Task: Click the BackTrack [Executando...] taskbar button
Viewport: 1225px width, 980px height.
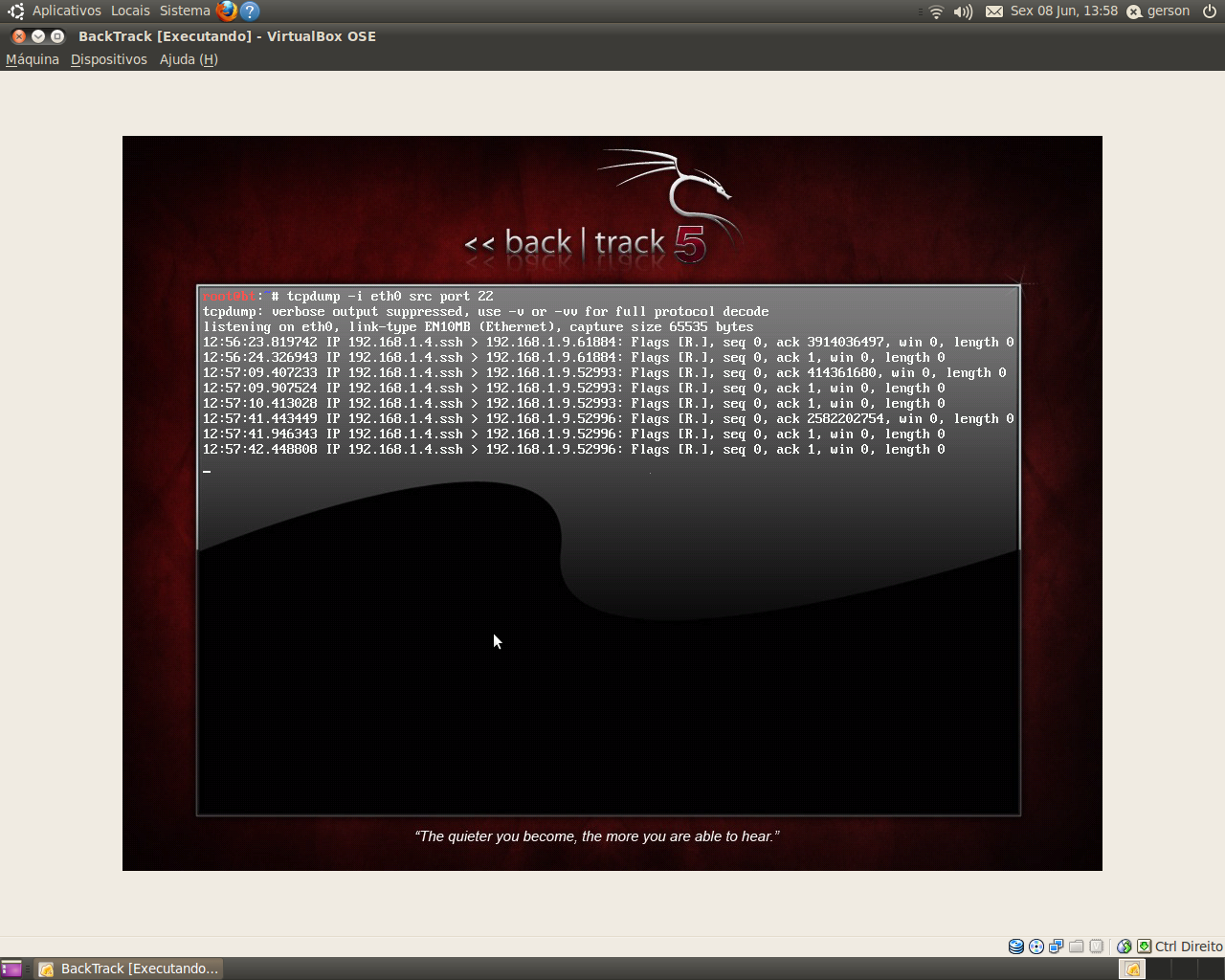Action: tap(129, 969)
